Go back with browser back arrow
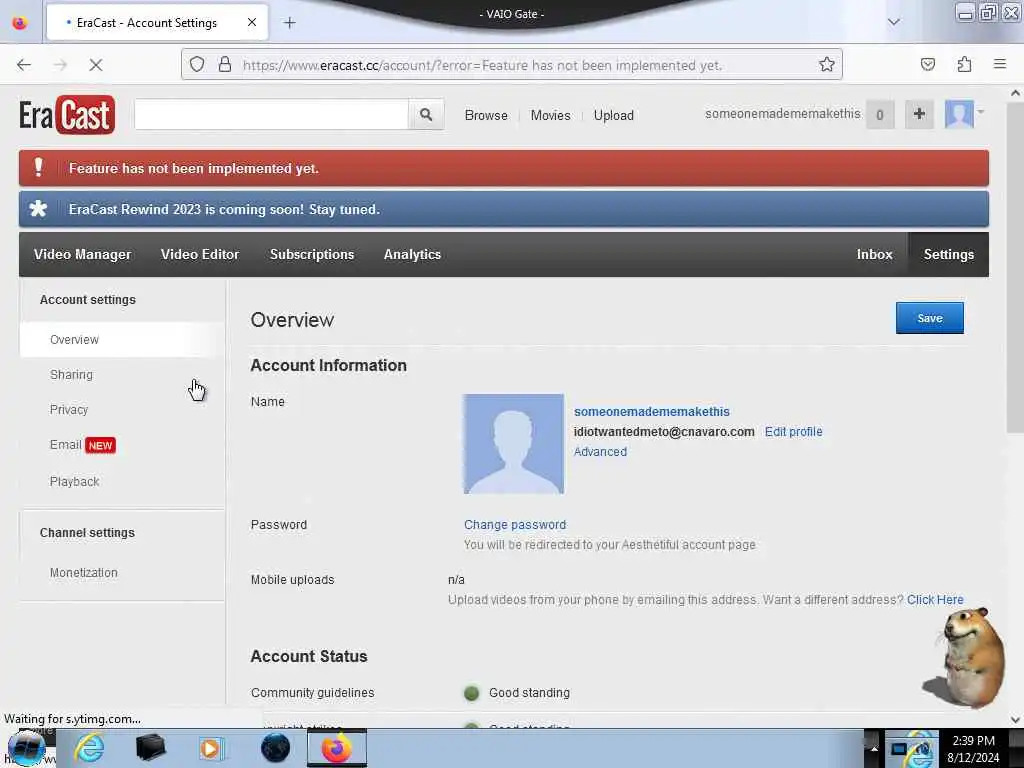The image size is (1024, 768). [24, 65]
